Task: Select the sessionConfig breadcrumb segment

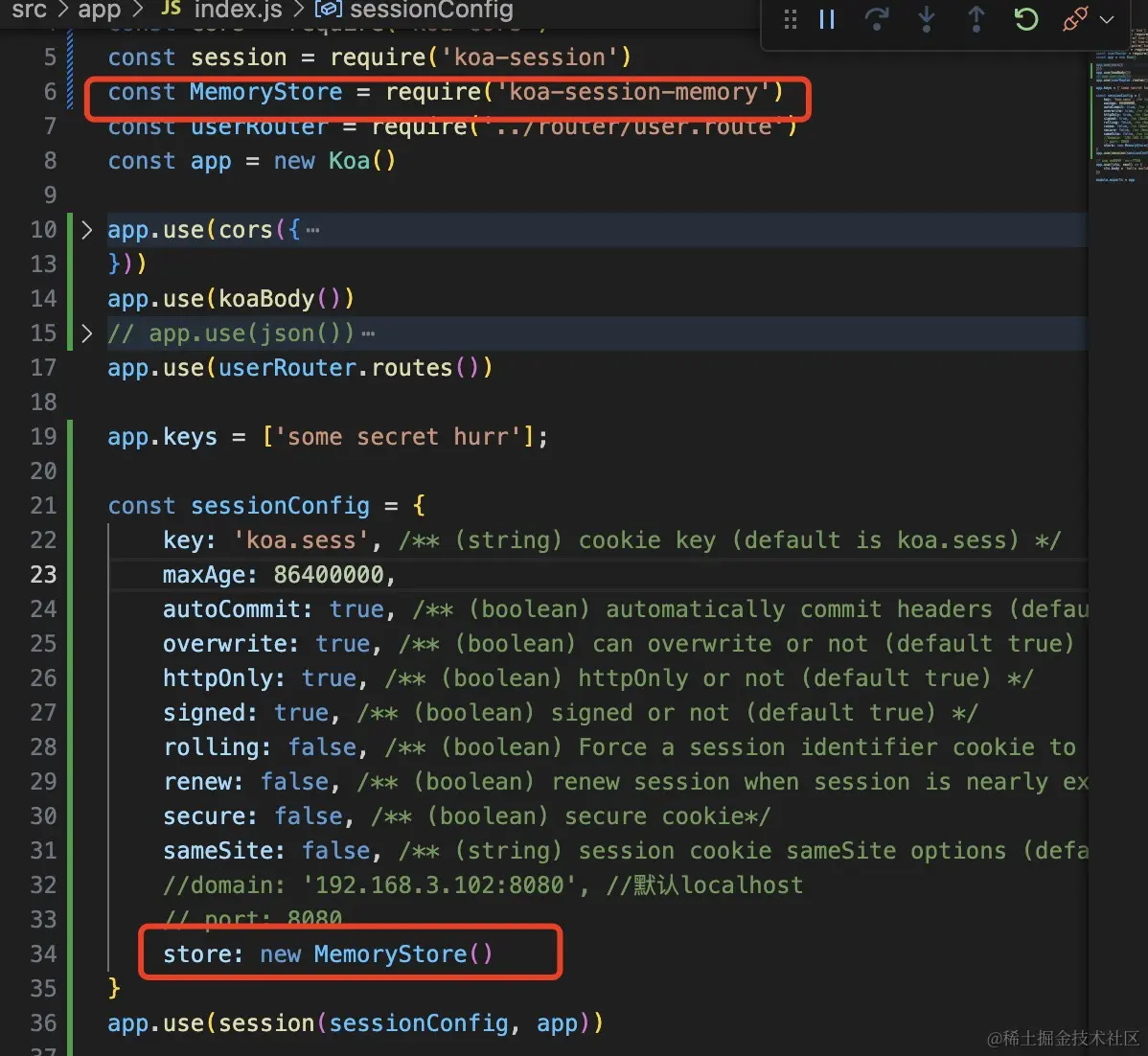Action: [x=431, y=11]
